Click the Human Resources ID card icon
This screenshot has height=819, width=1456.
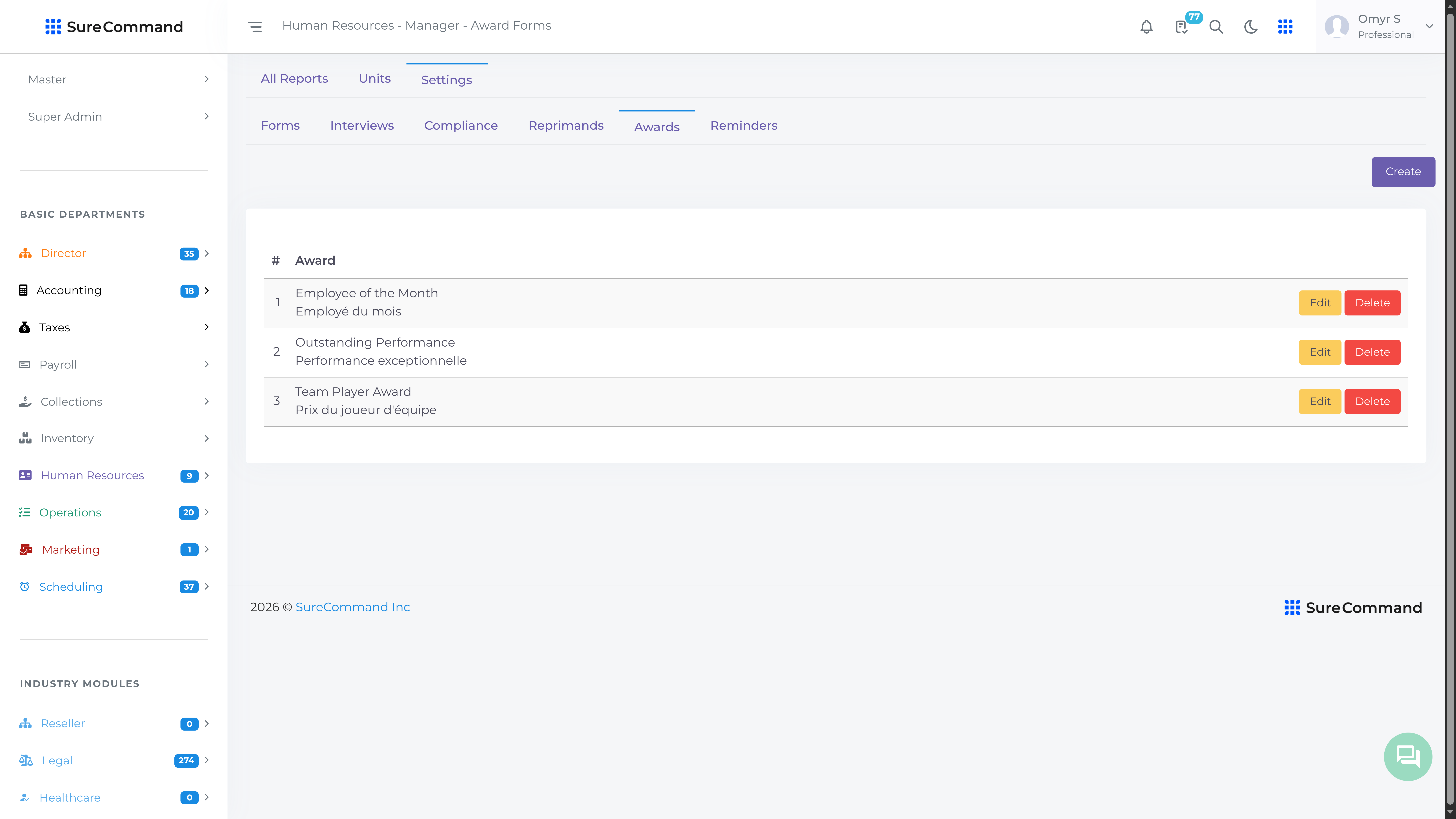25,475
